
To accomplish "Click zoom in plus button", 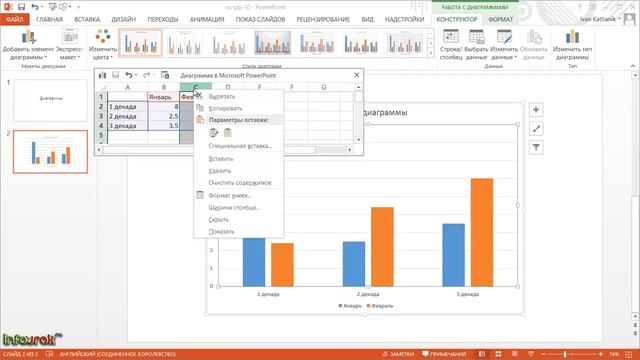I will 600,354.
